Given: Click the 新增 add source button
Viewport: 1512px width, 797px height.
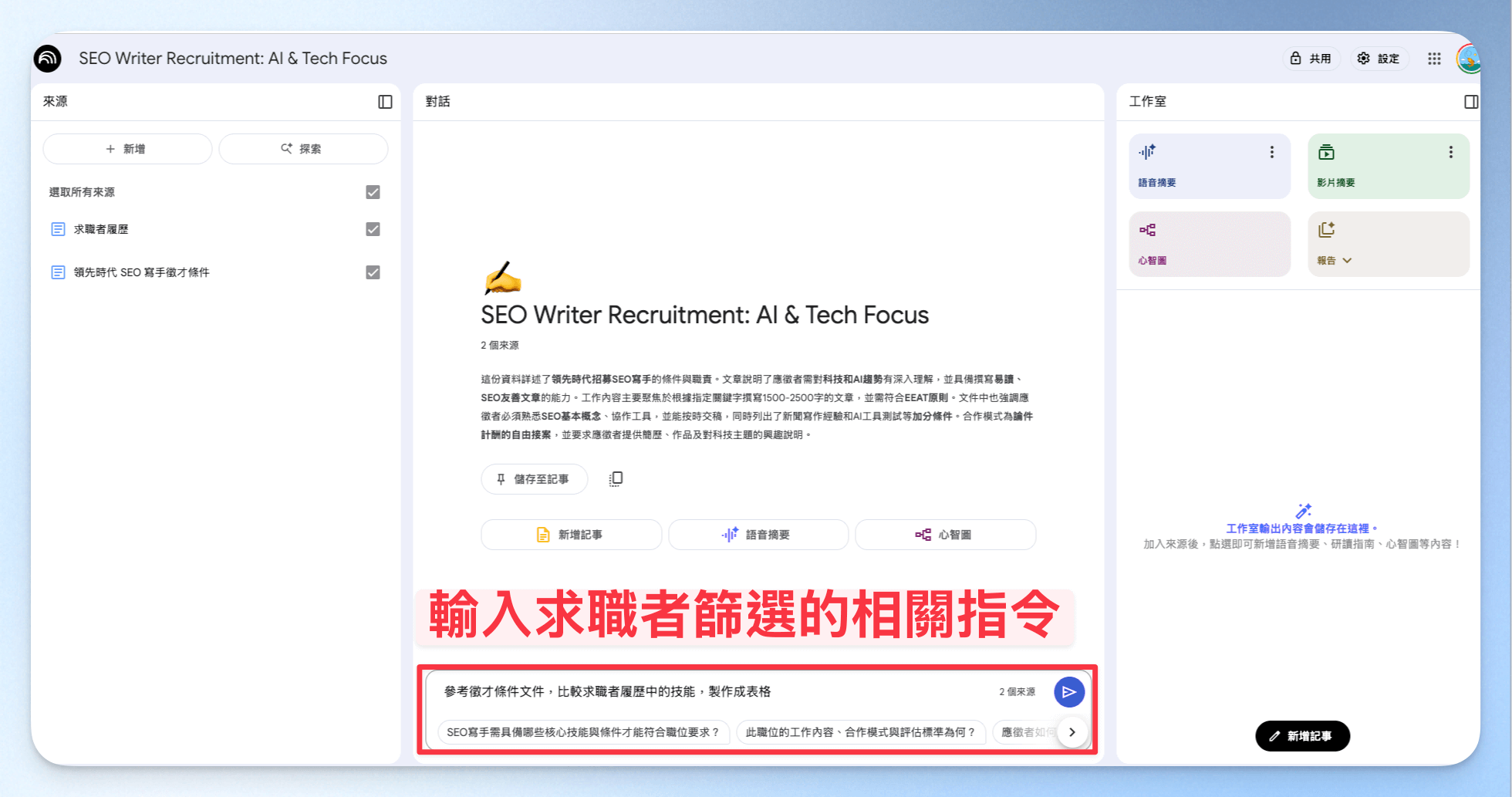Looking at the screenshot, I should (127, 149).
